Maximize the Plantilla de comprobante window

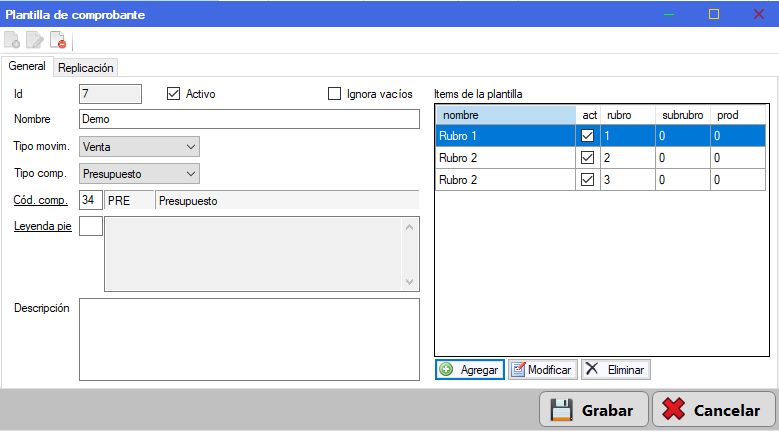(x=714, y=14)
